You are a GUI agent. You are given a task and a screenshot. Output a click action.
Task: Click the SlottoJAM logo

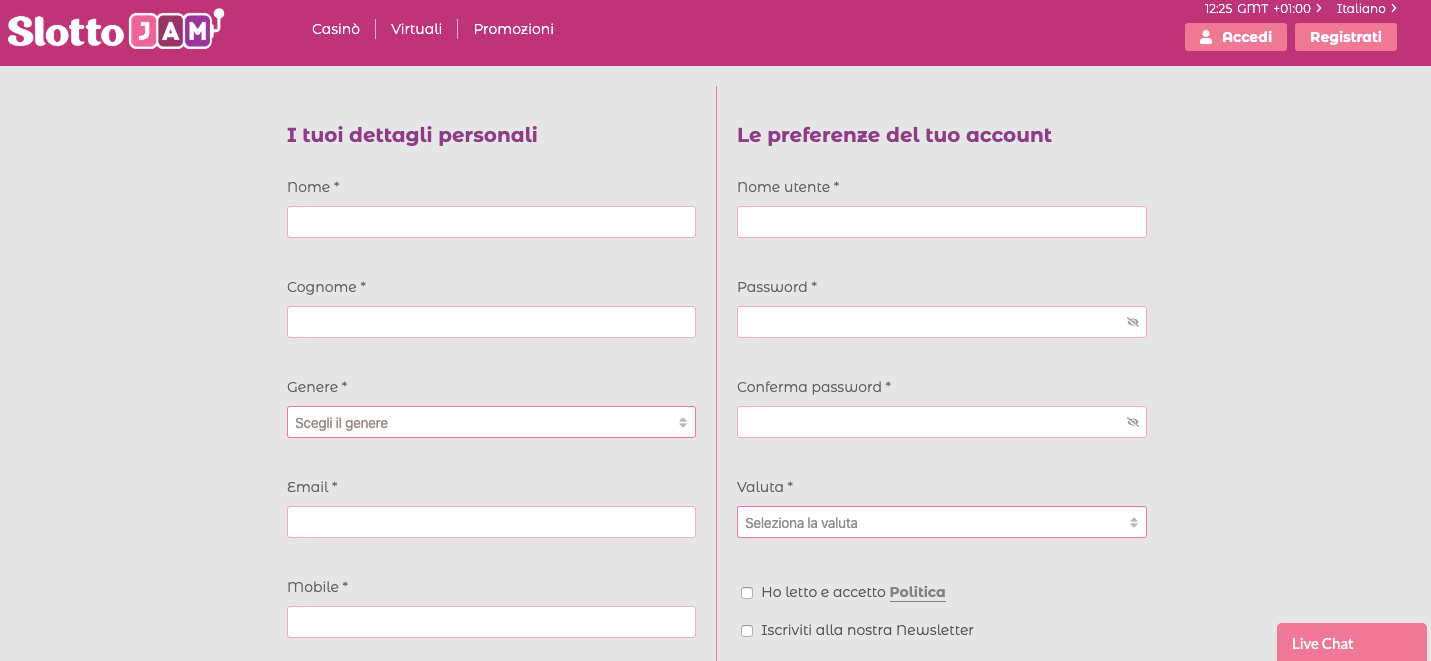point(115,29)
